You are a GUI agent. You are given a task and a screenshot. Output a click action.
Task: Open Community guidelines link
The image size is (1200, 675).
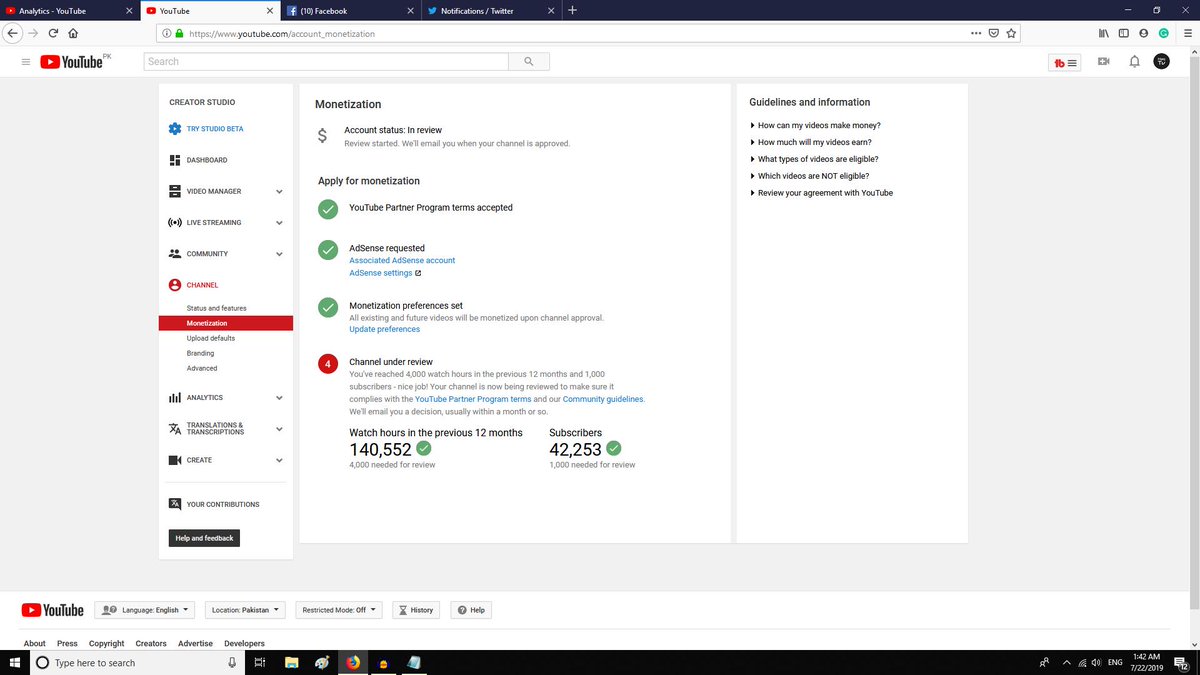tap(603, 399)
